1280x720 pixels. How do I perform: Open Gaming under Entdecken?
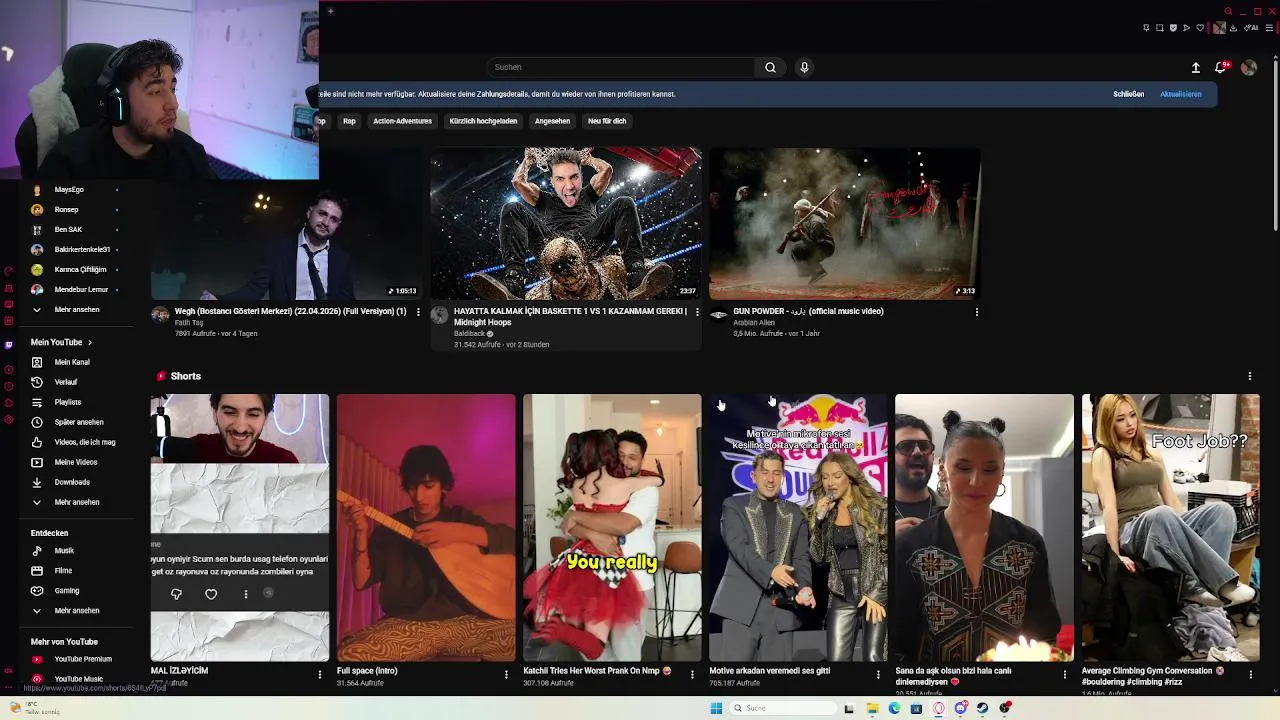click(x=67, y=591)
